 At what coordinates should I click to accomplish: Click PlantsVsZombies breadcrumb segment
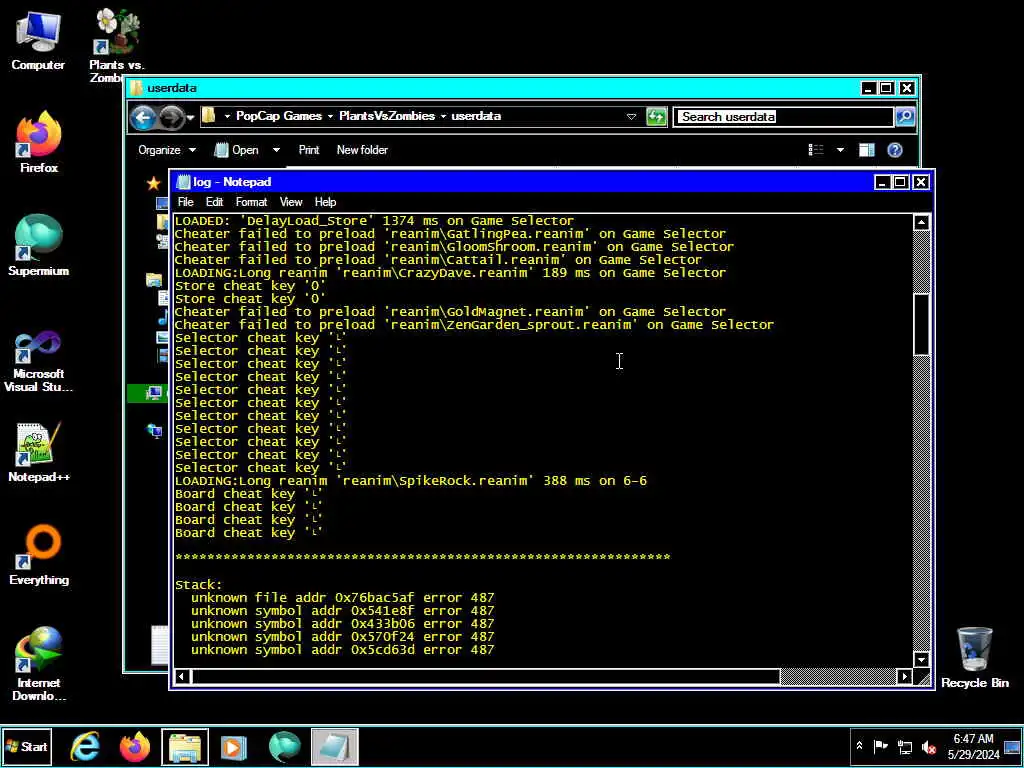[x=387, y=116]
